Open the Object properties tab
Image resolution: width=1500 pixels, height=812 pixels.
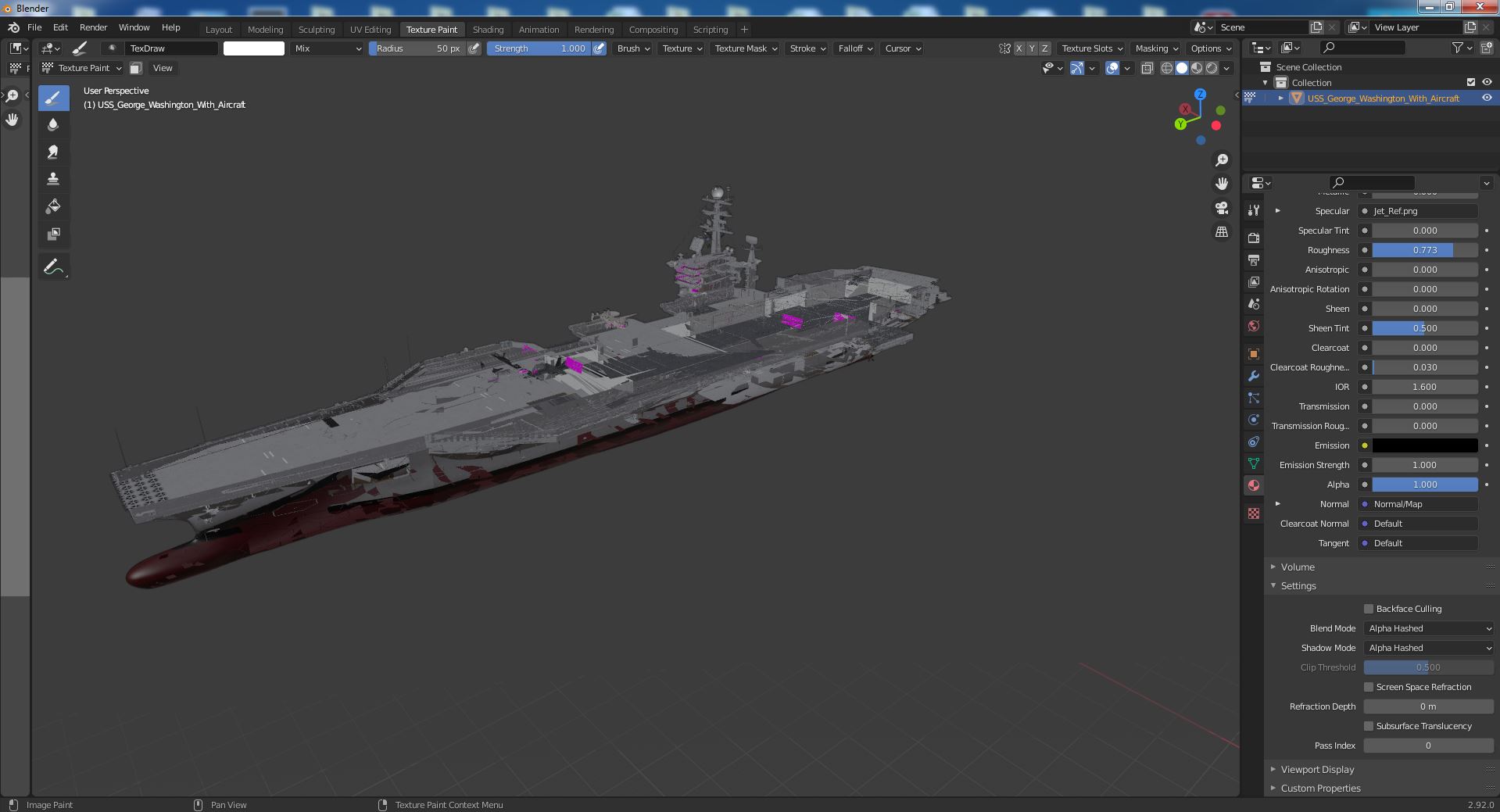click(1254, 354)
